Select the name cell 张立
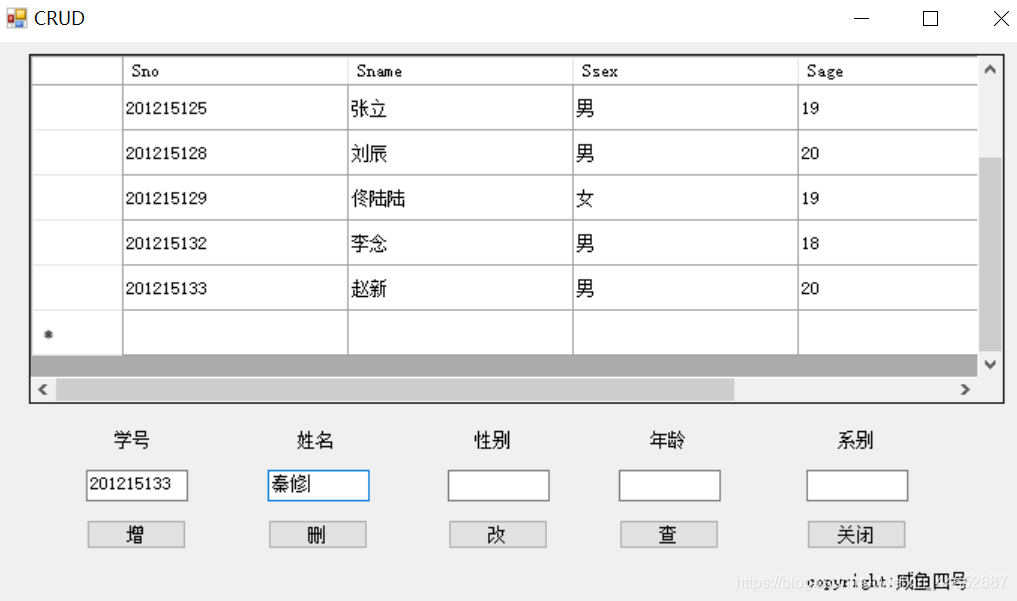This screenshot has width=1017, height=601. [x=460, y=108]
